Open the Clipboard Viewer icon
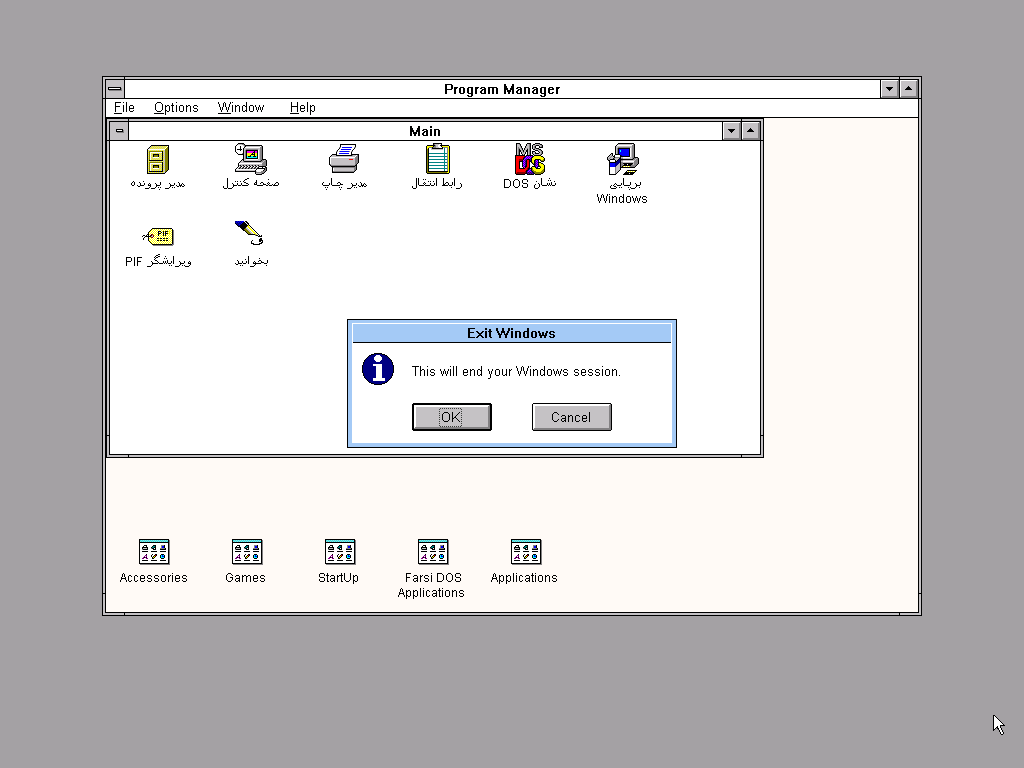 437,159
